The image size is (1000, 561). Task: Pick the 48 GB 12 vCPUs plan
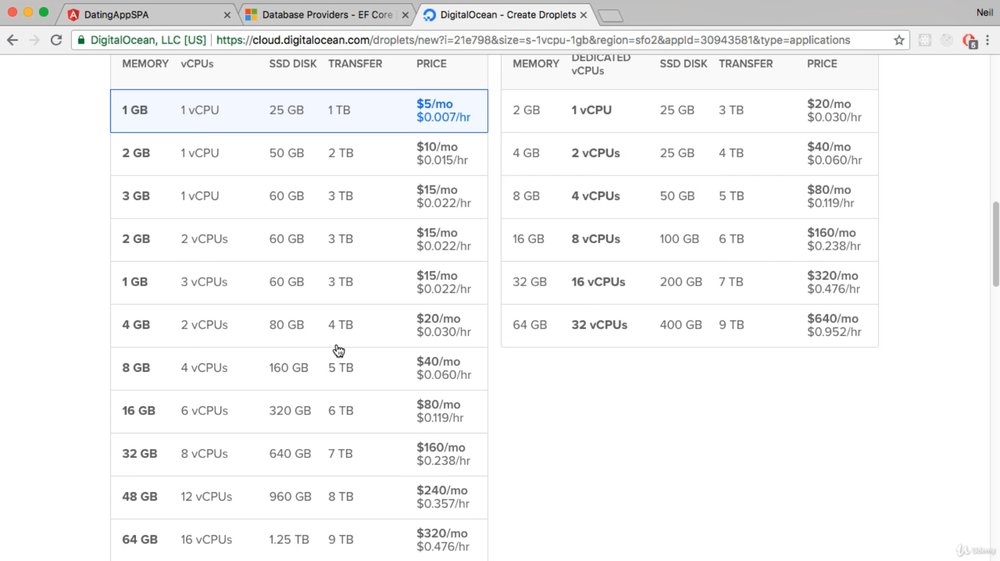(x=299, y=497)
